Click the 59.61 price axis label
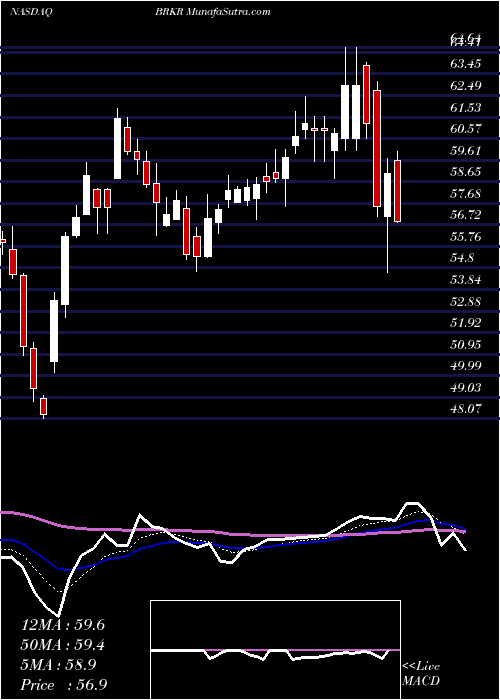 pos(466,150)
